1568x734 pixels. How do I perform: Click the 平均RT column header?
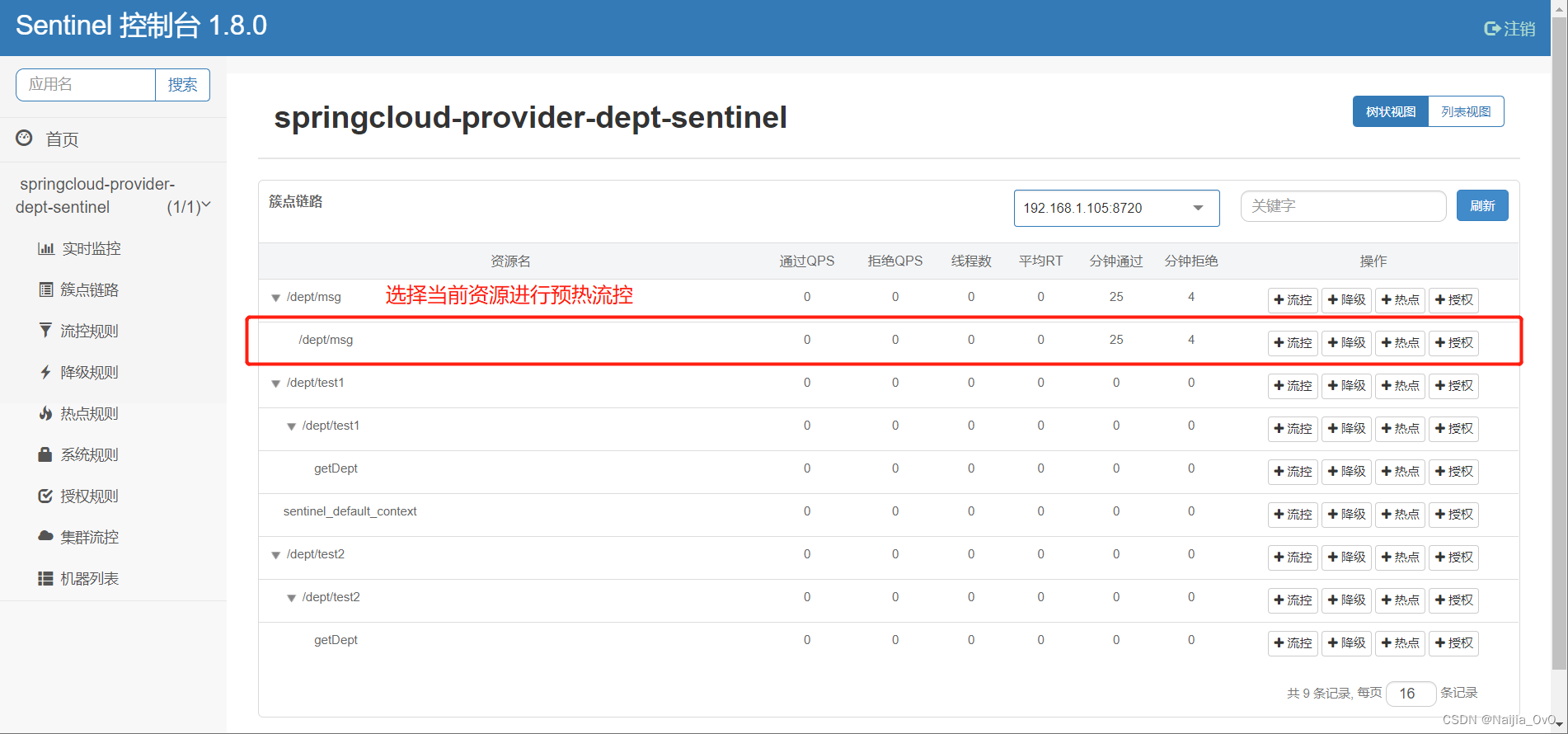1040,261
